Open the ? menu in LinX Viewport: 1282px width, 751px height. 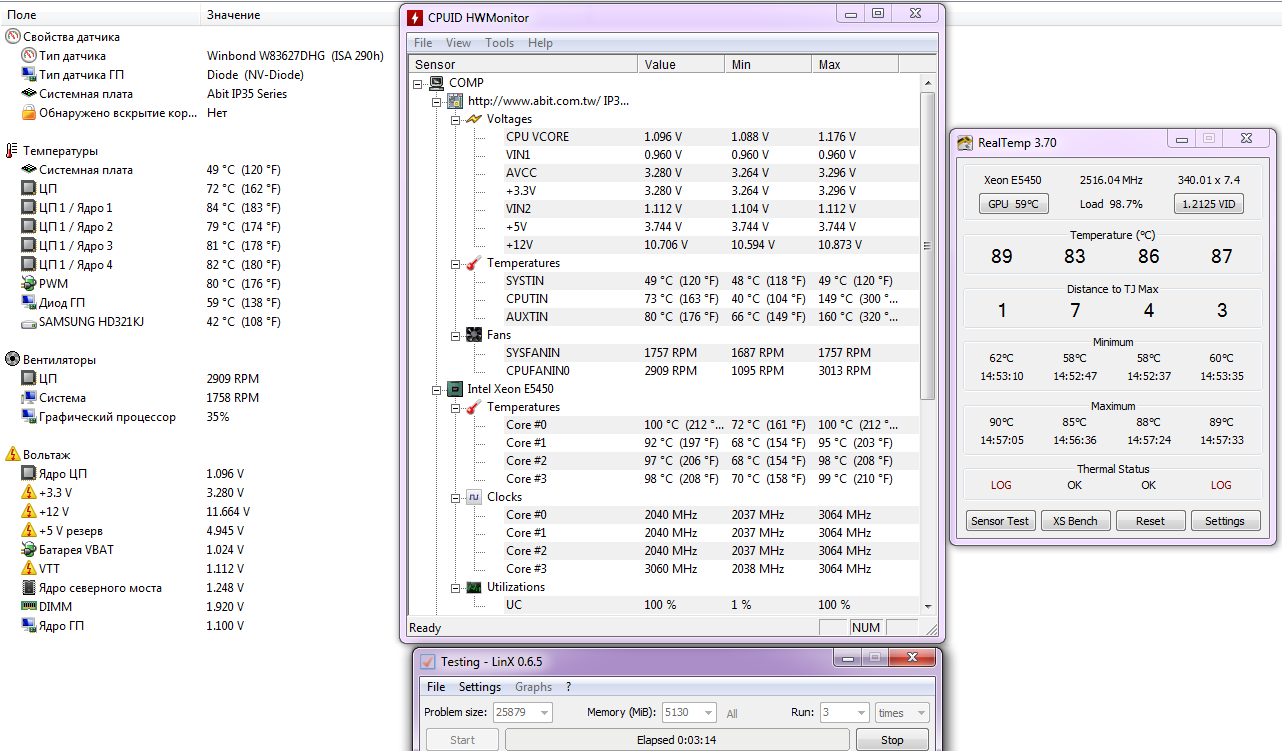coord(568,687)
